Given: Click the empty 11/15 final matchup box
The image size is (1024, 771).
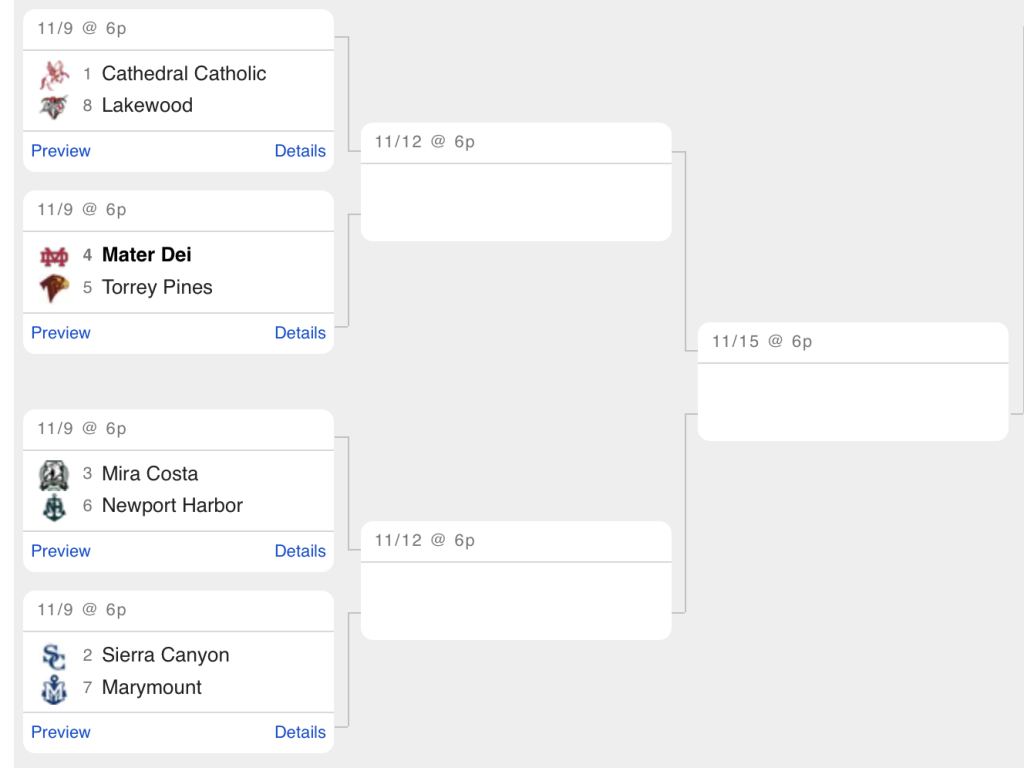Looking at the screenshot, I should 853,381.
